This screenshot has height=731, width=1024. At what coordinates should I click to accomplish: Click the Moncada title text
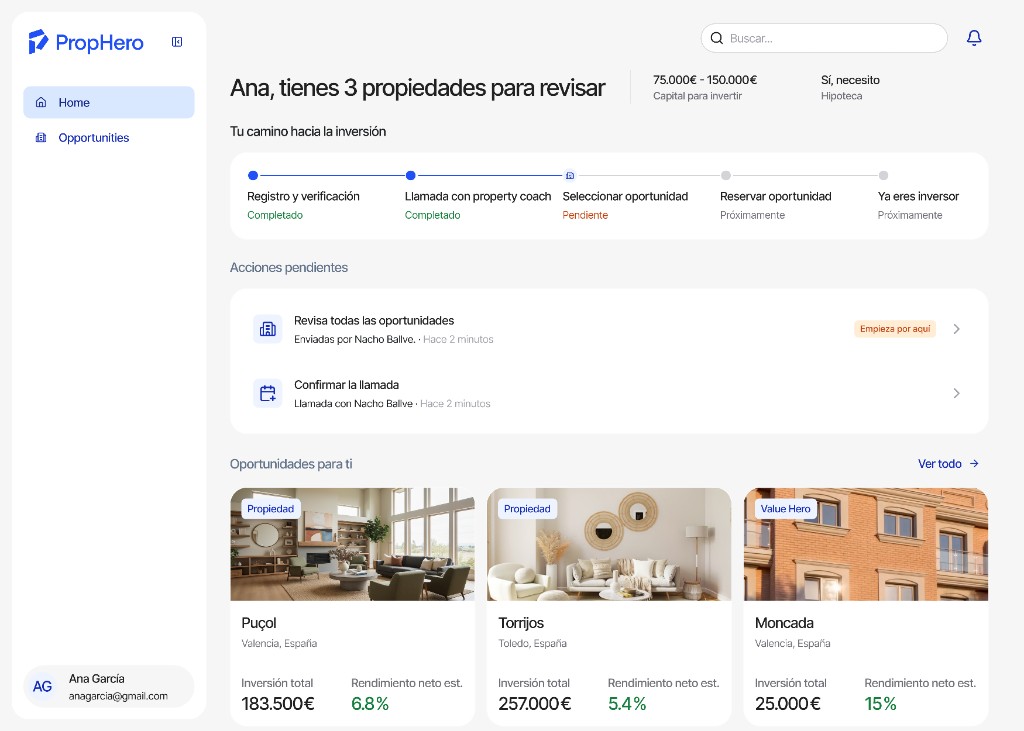tap(784, 623)
